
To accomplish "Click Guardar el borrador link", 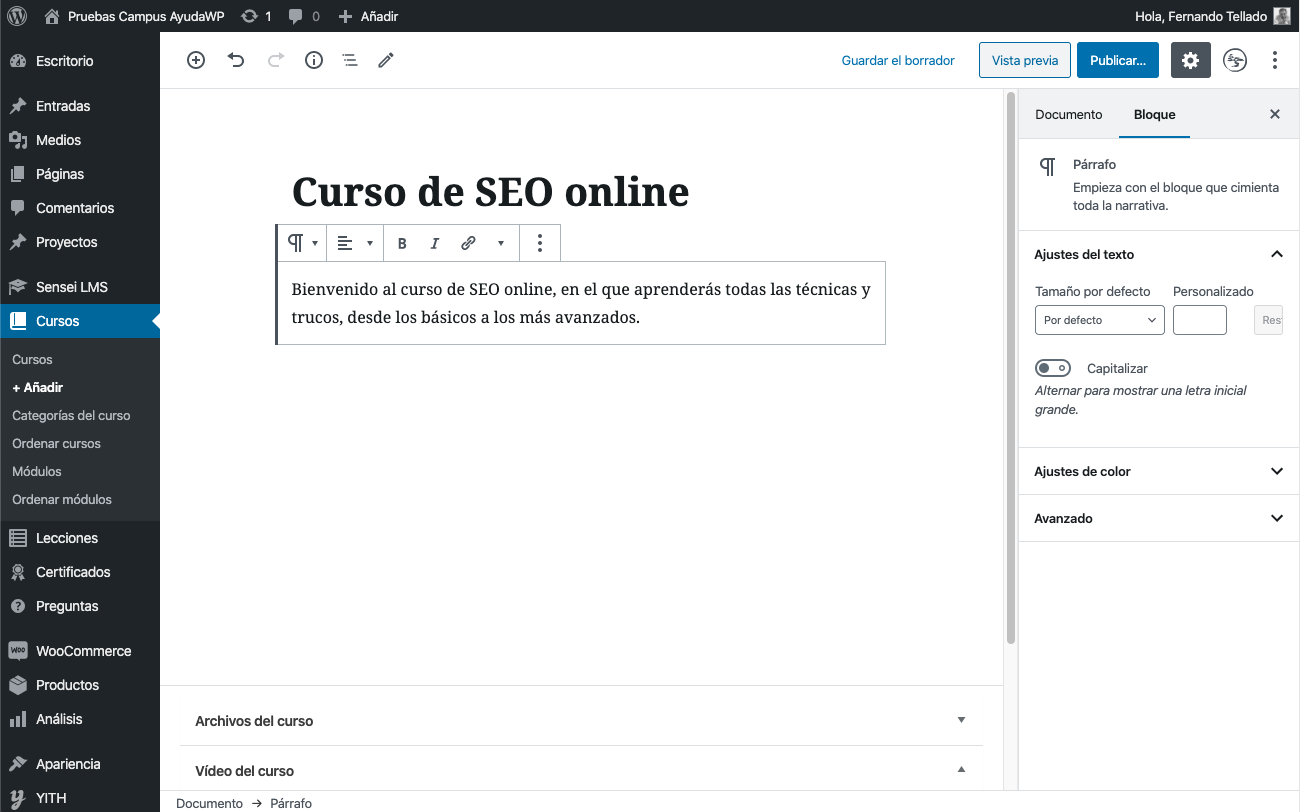I will [898, 60].
